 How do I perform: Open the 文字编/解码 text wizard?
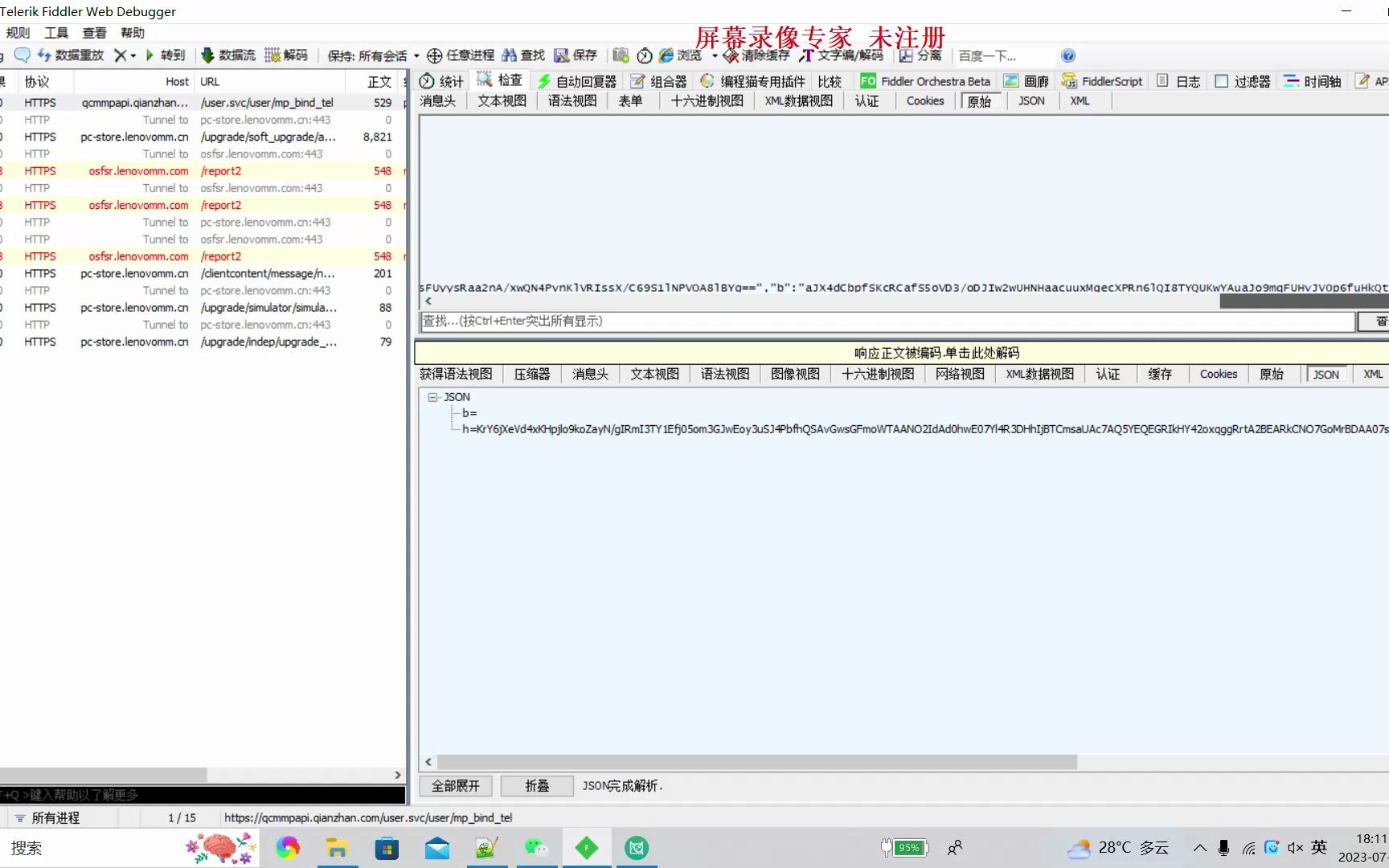(x=841, y=55)
